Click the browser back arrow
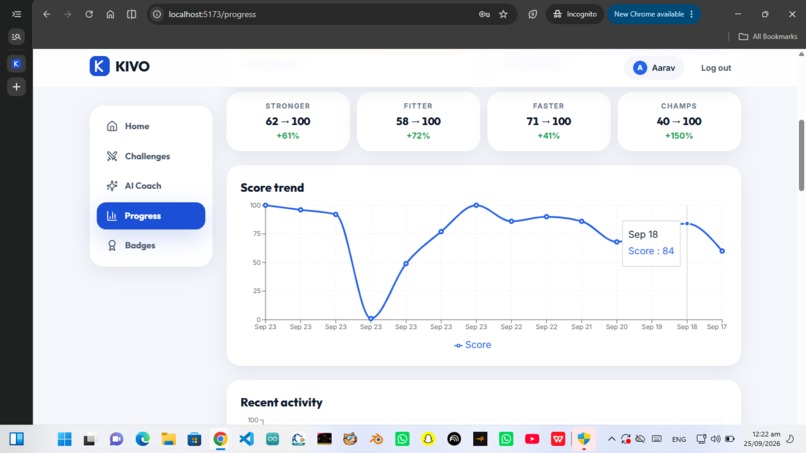The width and height of the screenshot is (806, 453). click(47, 14)
